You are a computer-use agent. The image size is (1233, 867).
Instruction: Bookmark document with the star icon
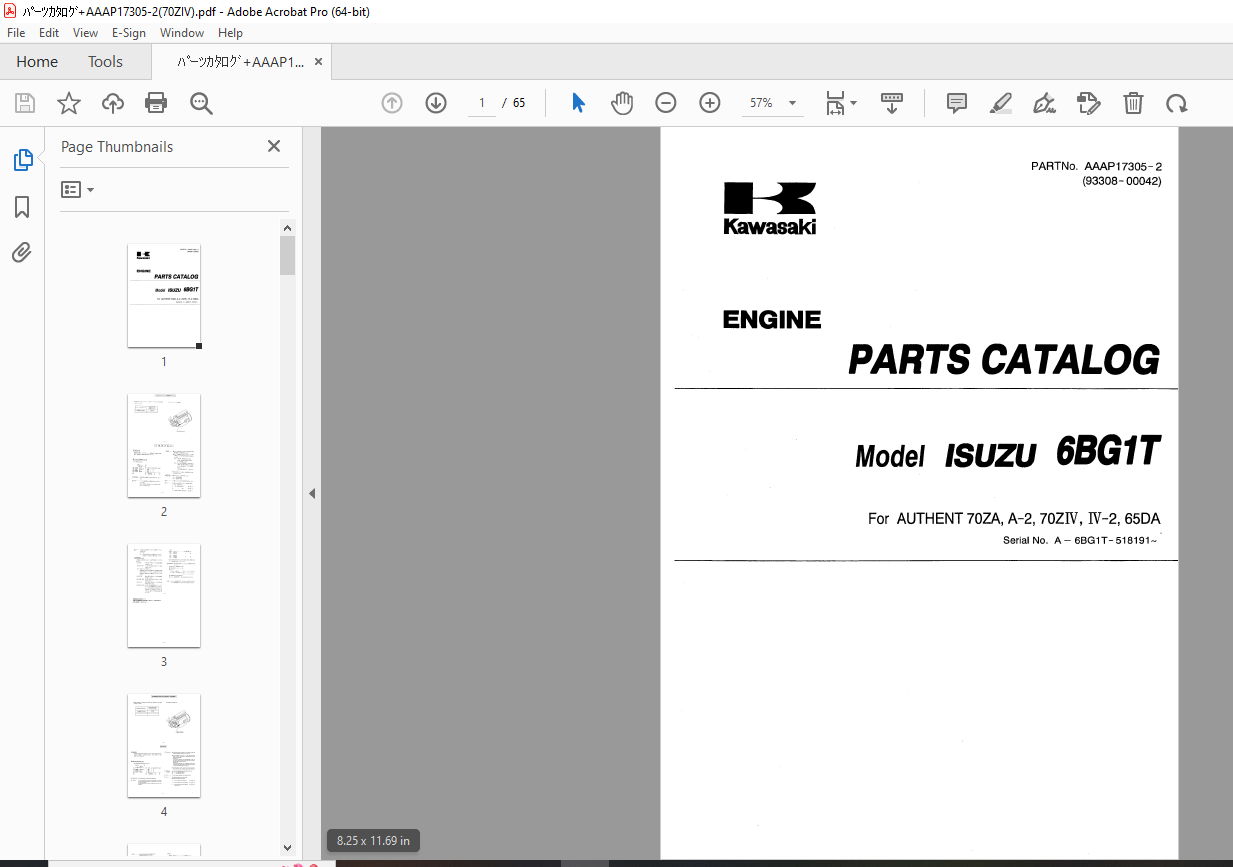pyautogui.click(x=68, y=103)
